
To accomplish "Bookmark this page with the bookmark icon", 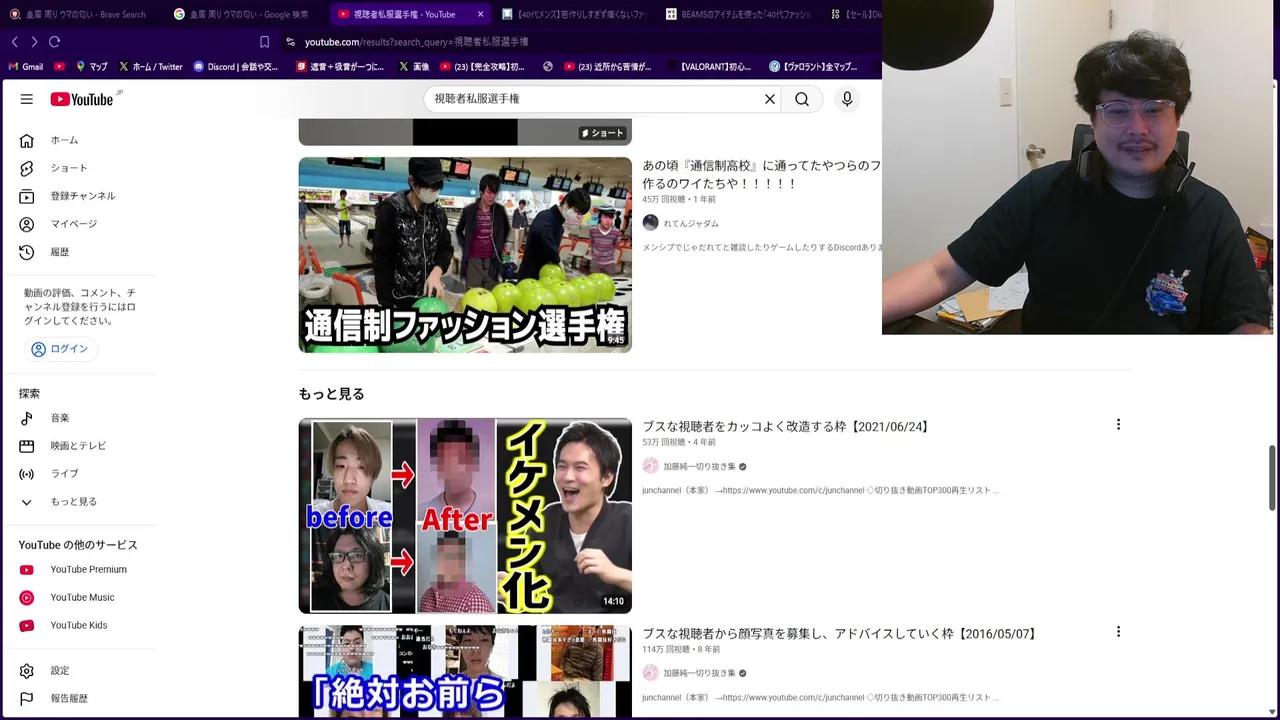I will coord(264,42).
